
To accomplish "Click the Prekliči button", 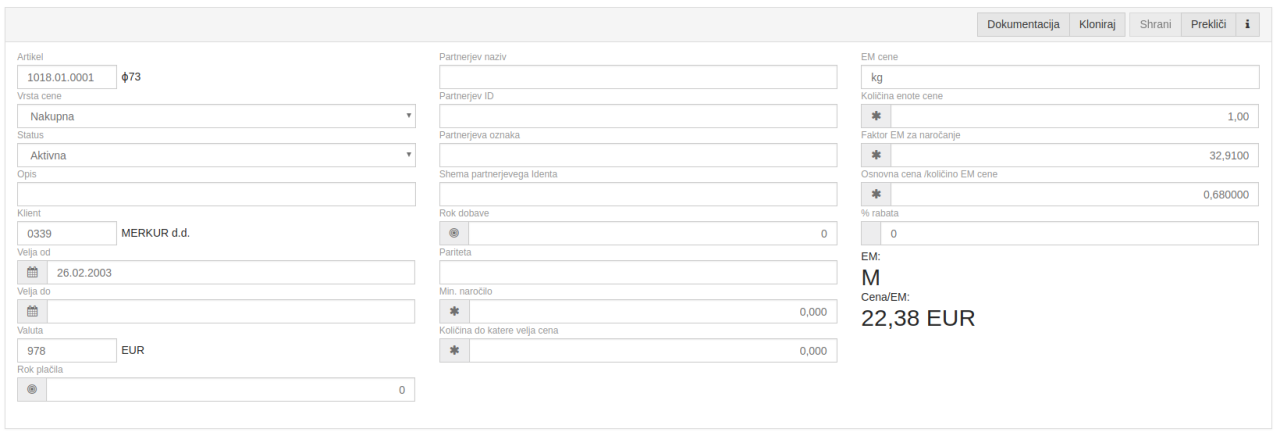I will coord(1208,25).
